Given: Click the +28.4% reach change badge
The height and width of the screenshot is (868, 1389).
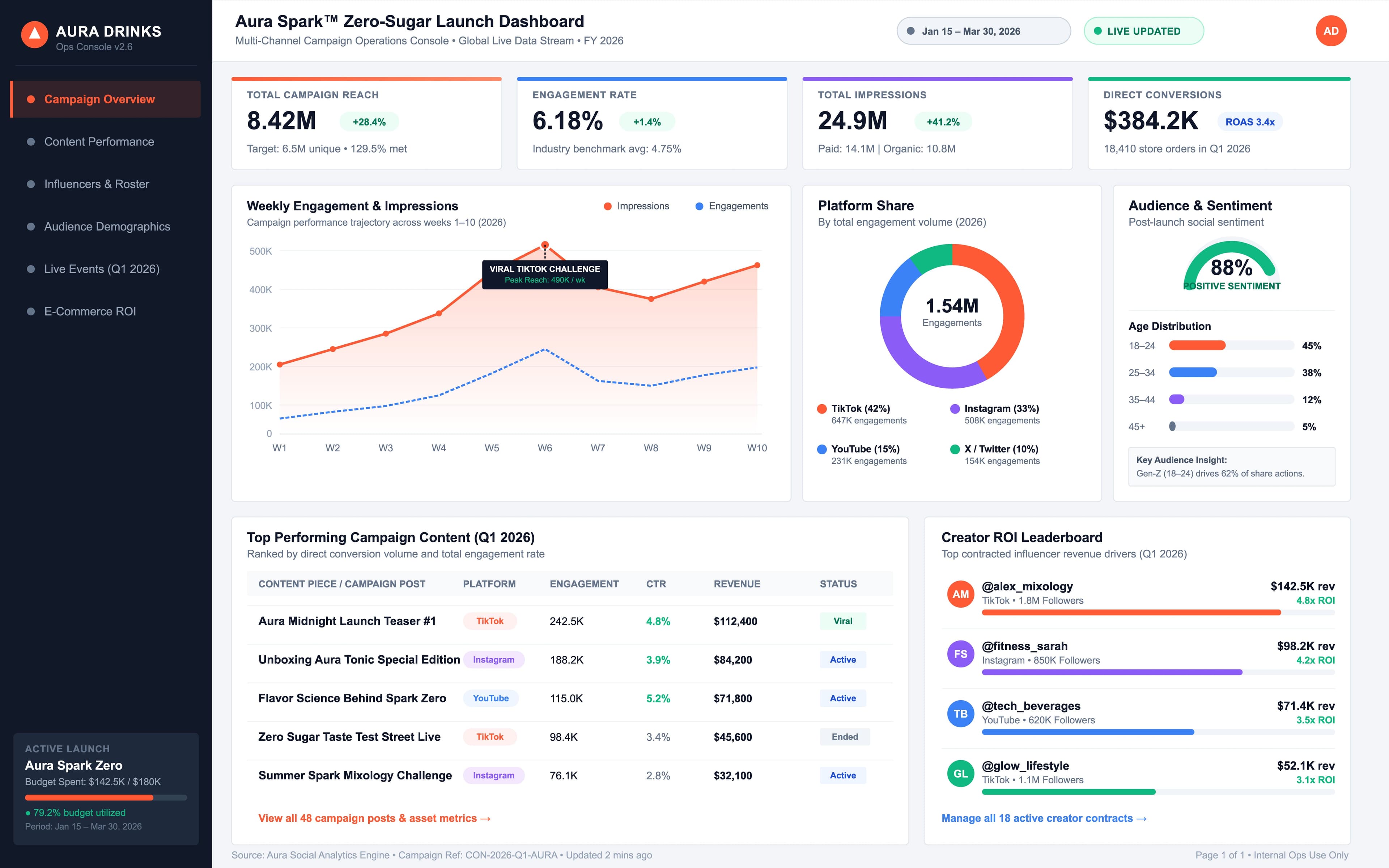Looking at the screenshot, I should [x=369, y=122].
